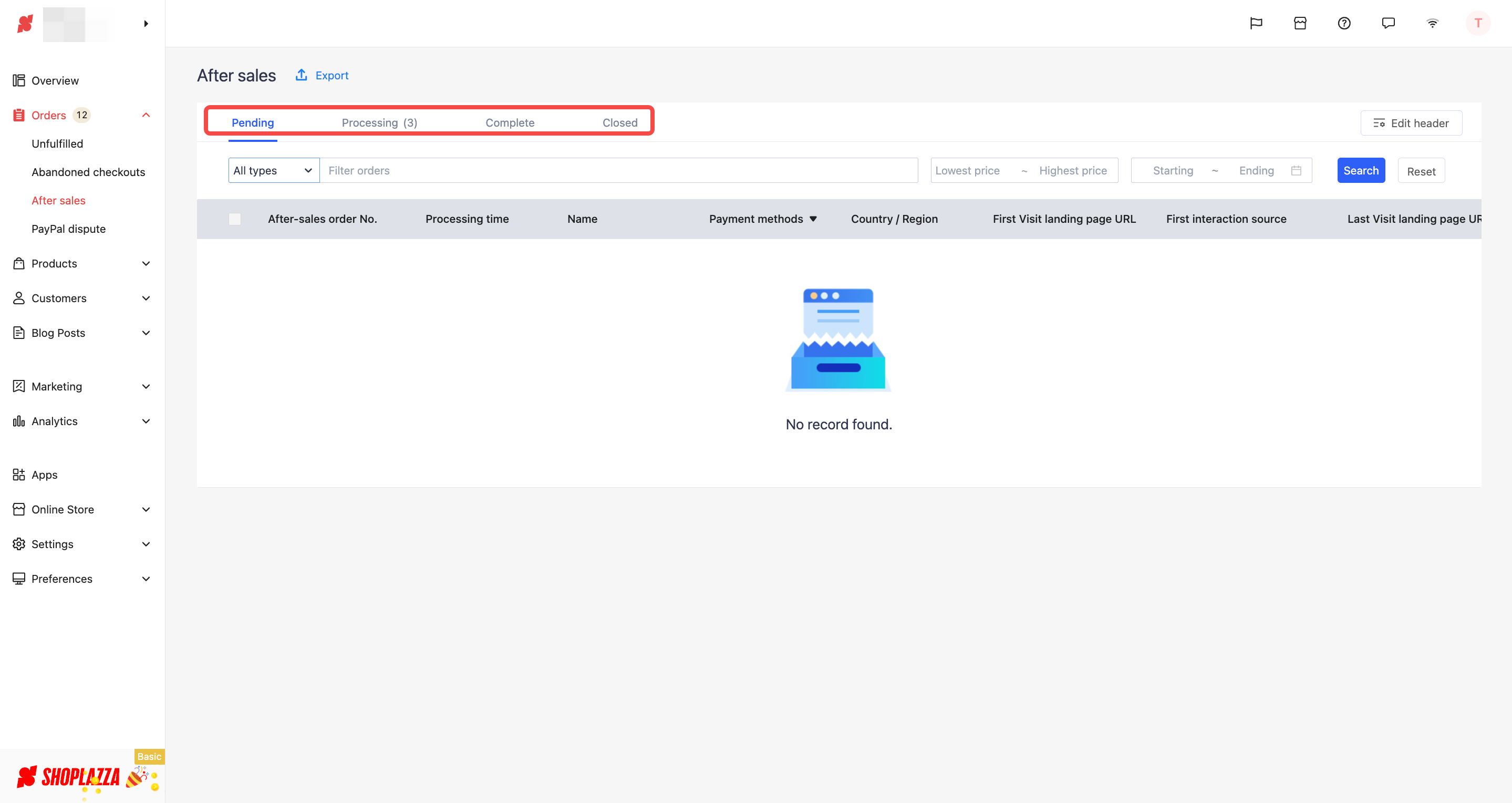Image resolution: width=1512 pixels, height=803 pixels.
Task: Click the Orders clipboard icon in sidebar
Action: (x=19, y=115)
